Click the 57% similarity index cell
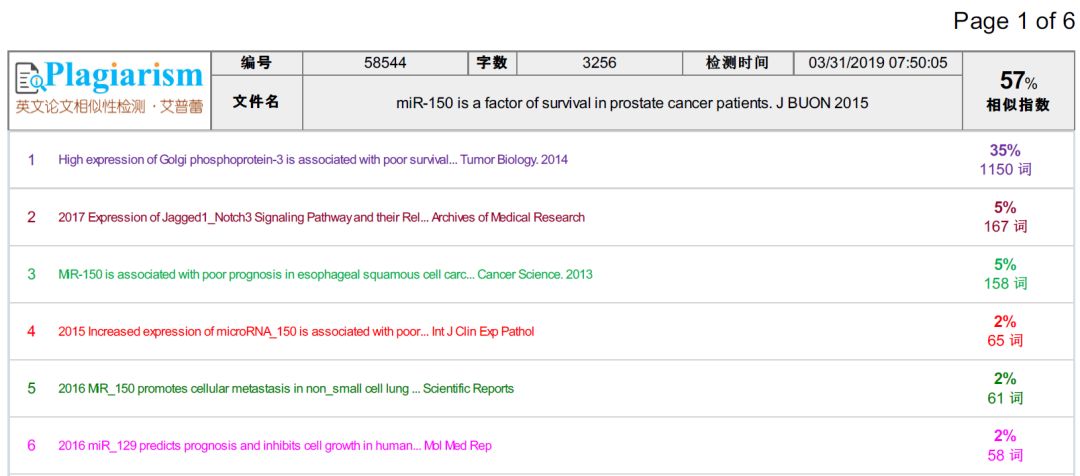 pos(1019,91)
